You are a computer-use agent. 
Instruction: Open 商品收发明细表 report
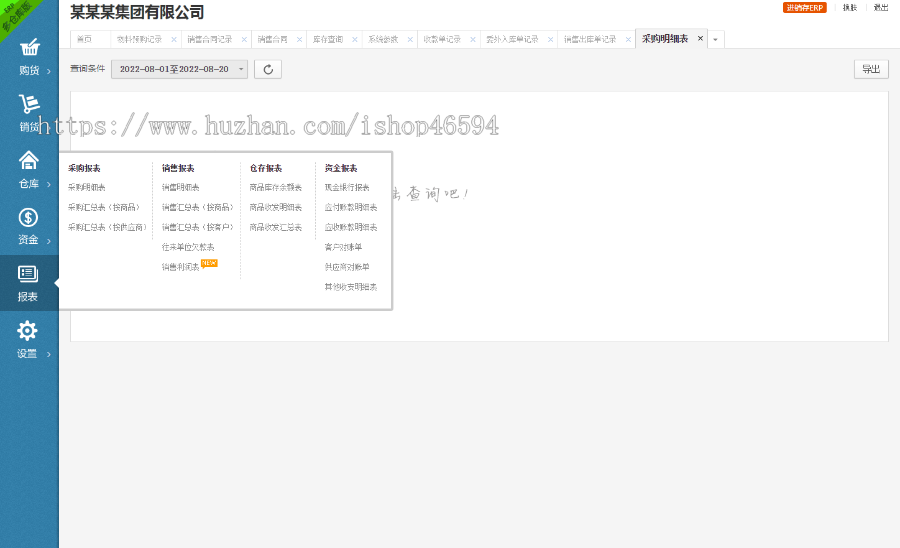(276, 208)
